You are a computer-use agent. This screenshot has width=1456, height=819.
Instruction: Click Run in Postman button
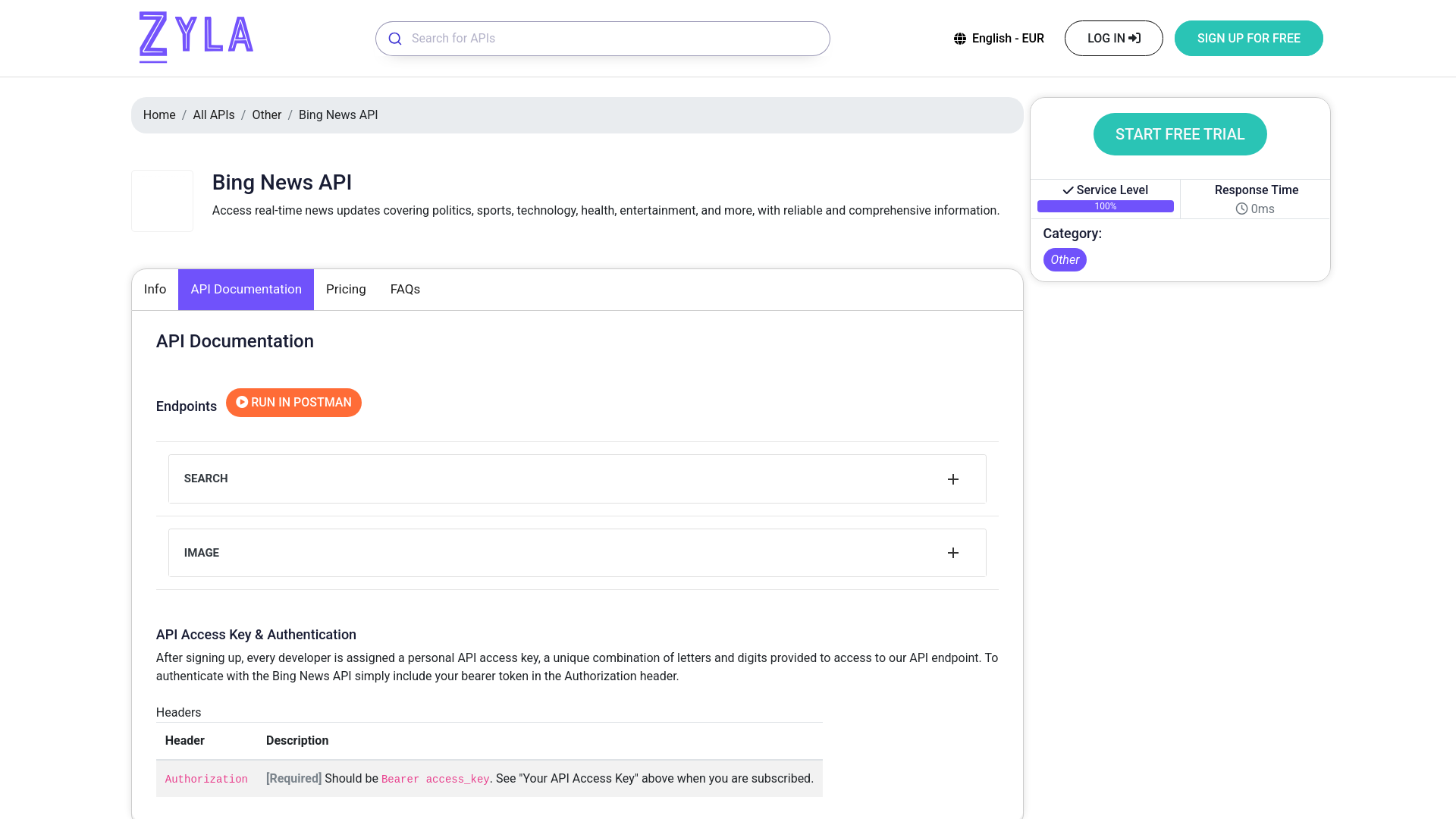(x=293, y=403)
